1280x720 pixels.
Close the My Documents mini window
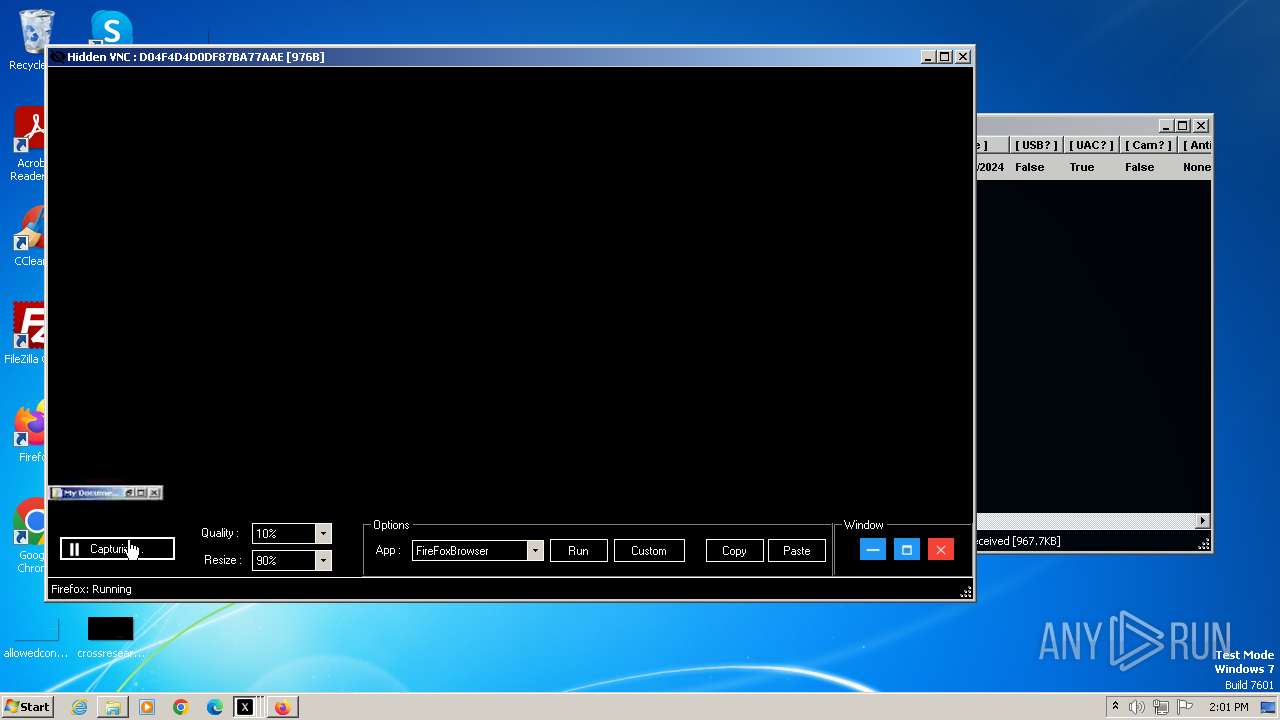pos(154,493)
